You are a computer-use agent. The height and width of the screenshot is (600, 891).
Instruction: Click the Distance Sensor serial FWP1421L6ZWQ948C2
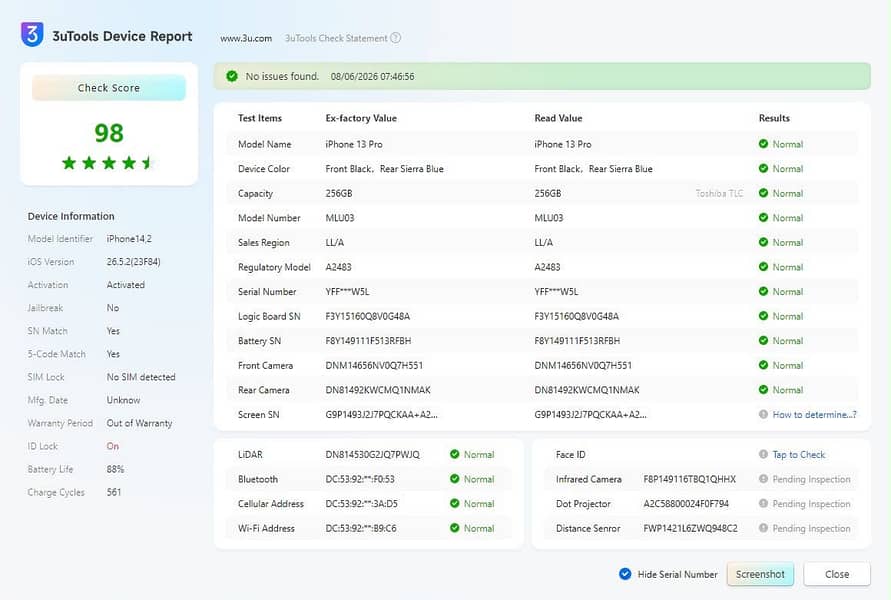point(690,528)
